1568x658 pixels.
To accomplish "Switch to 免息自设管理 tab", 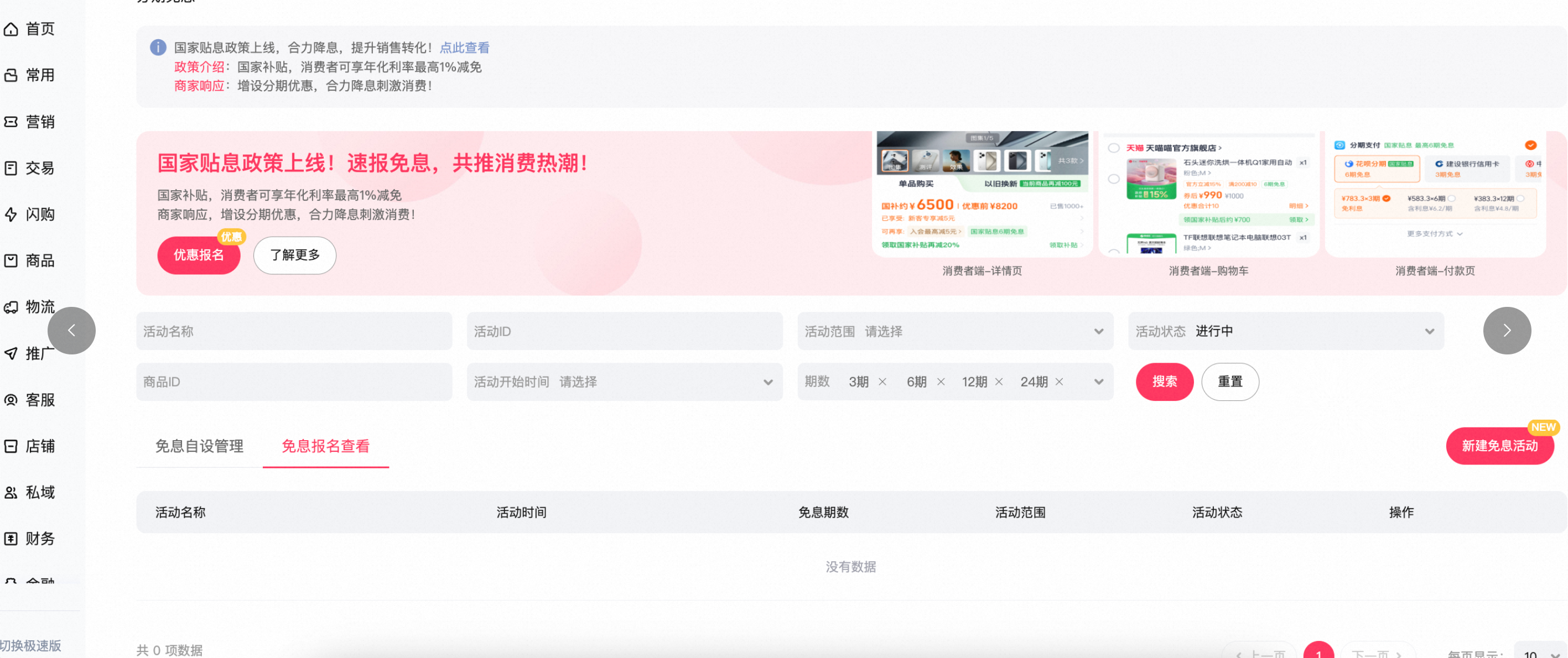I will pyautogui.click(x=200, y=446).
